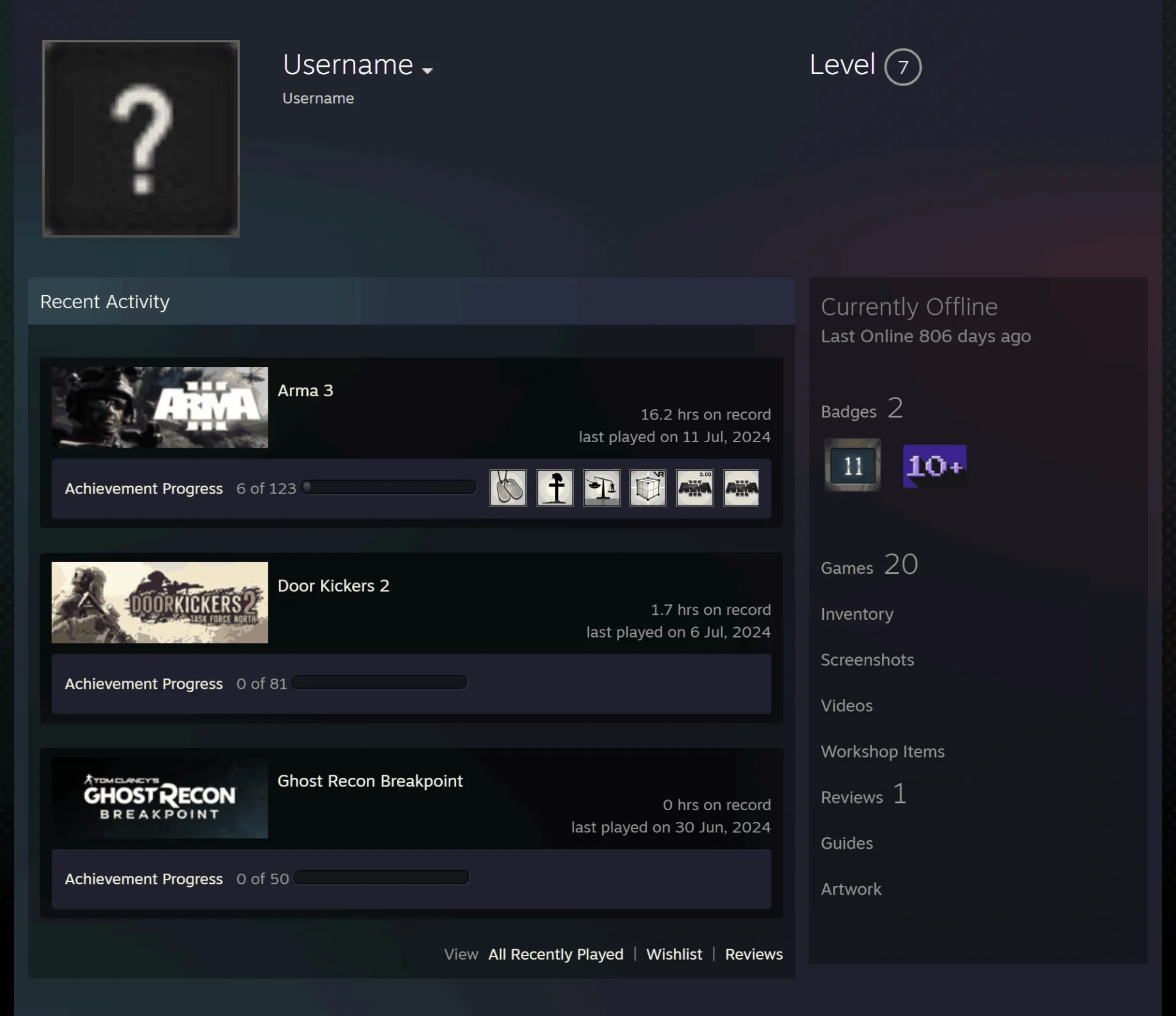Open Guides in the sidebar
The height and width of the screenshot is (1016, 1176).
pyautogui.click(x=847, y=843)
